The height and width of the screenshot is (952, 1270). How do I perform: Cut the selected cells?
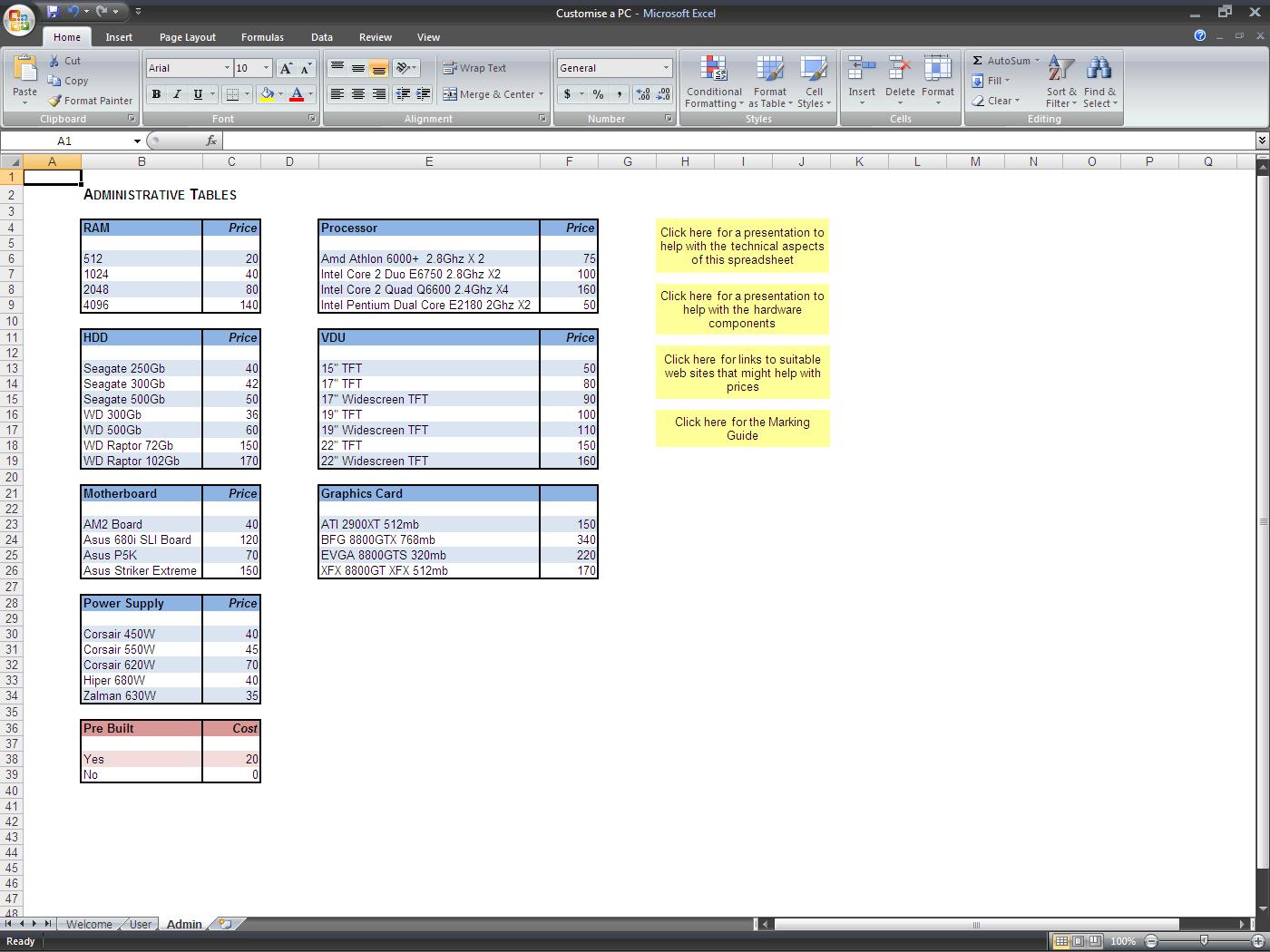[x=65, y=61]
